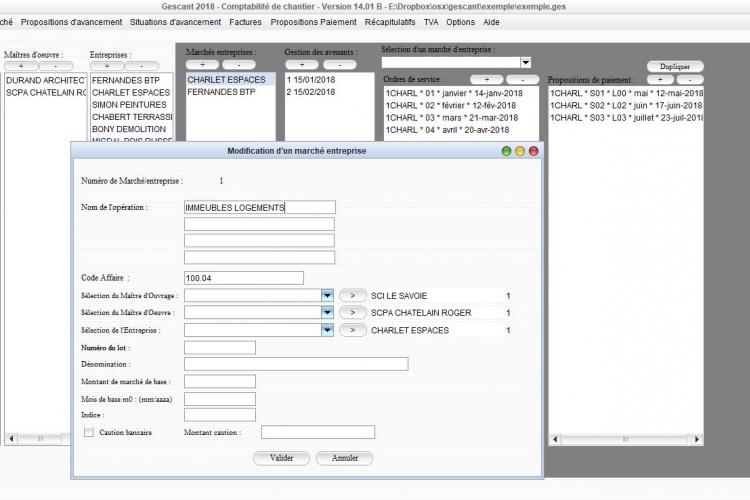Open Sélection de l'Entreprise dropdown

327,330
